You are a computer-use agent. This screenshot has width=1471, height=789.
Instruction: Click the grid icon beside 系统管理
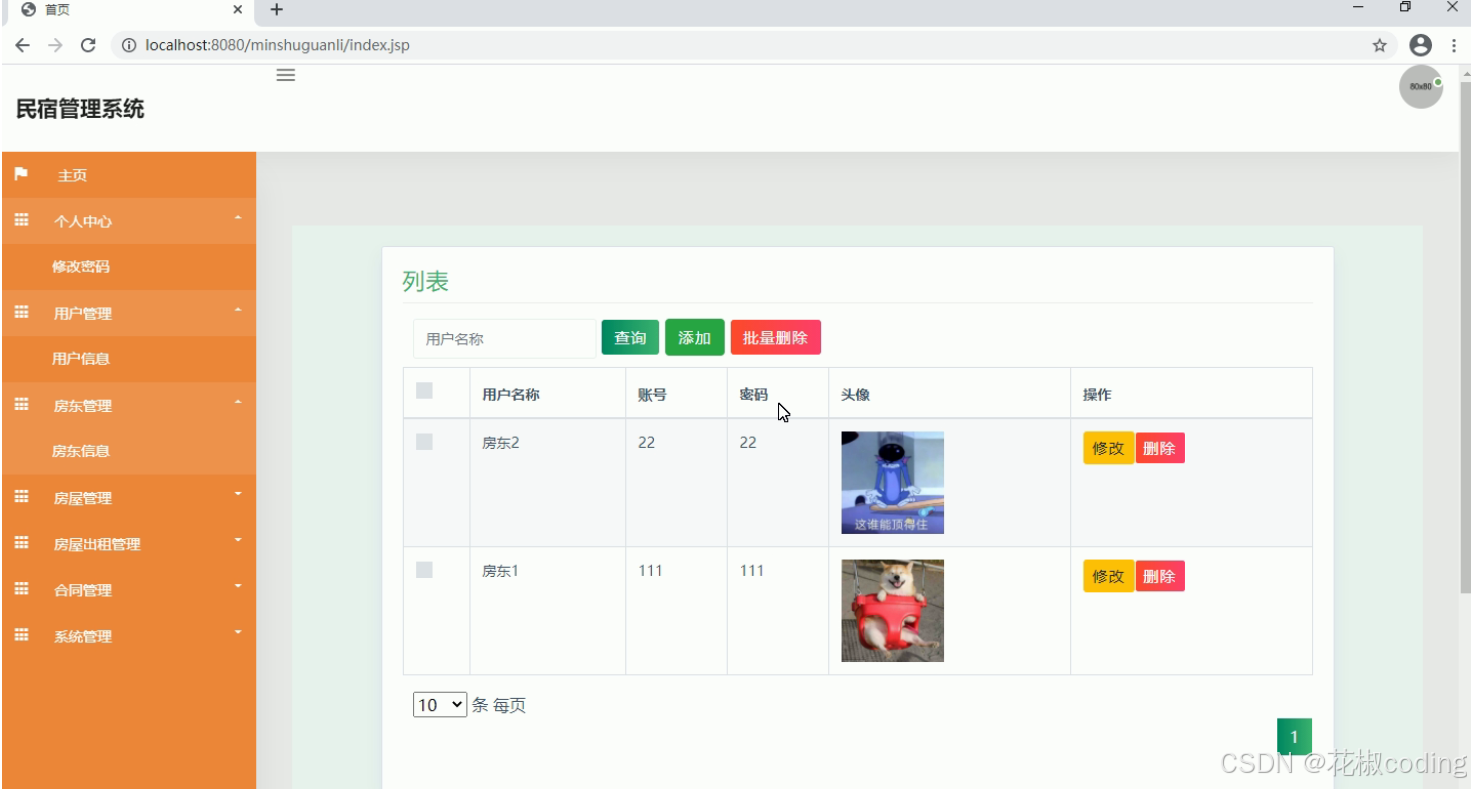21,635
